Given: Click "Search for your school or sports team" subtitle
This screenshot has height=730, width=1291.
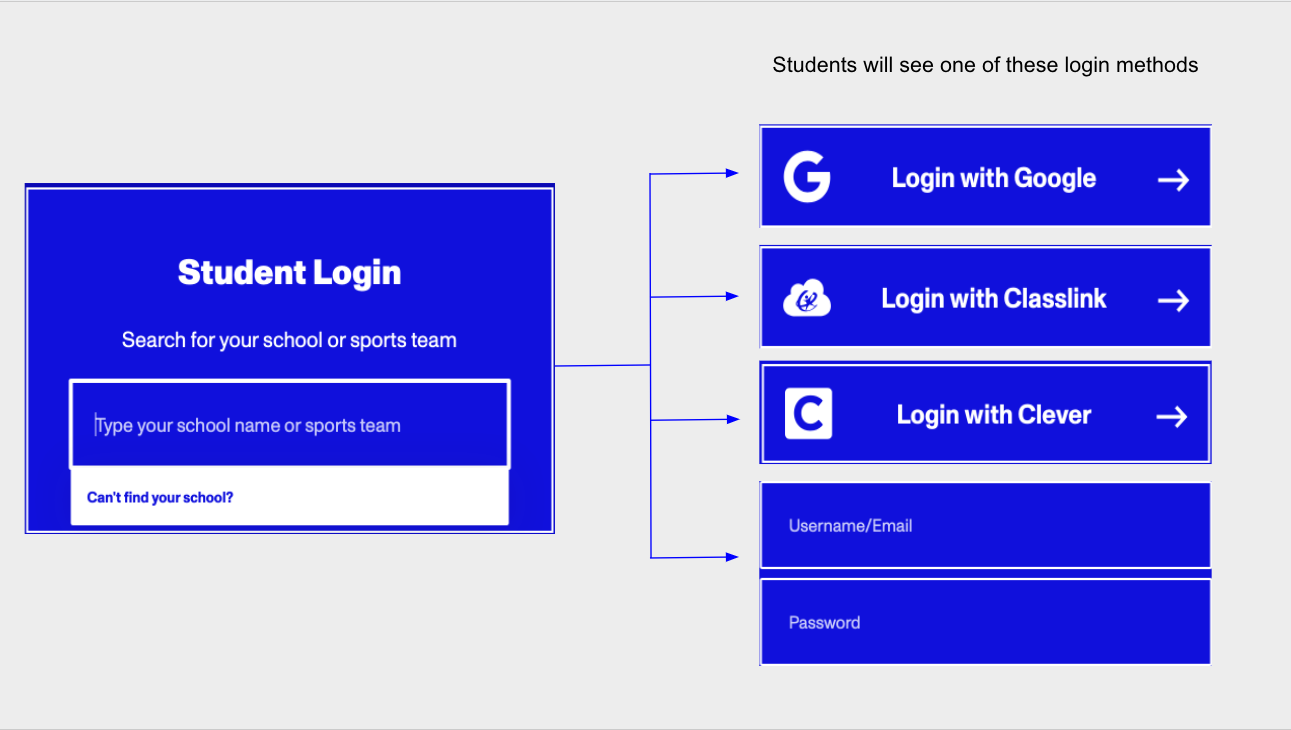Looking at the screenshot, I should [289, 340].
